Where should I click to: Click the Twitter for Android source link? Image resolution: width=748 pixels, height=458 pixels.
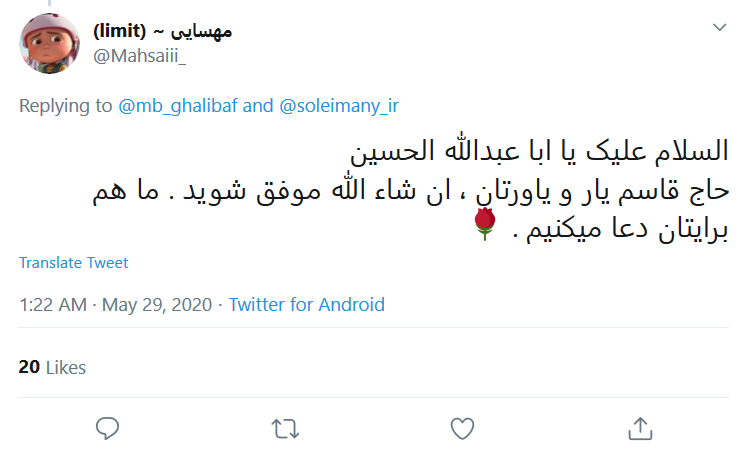(x=306, y=305)
